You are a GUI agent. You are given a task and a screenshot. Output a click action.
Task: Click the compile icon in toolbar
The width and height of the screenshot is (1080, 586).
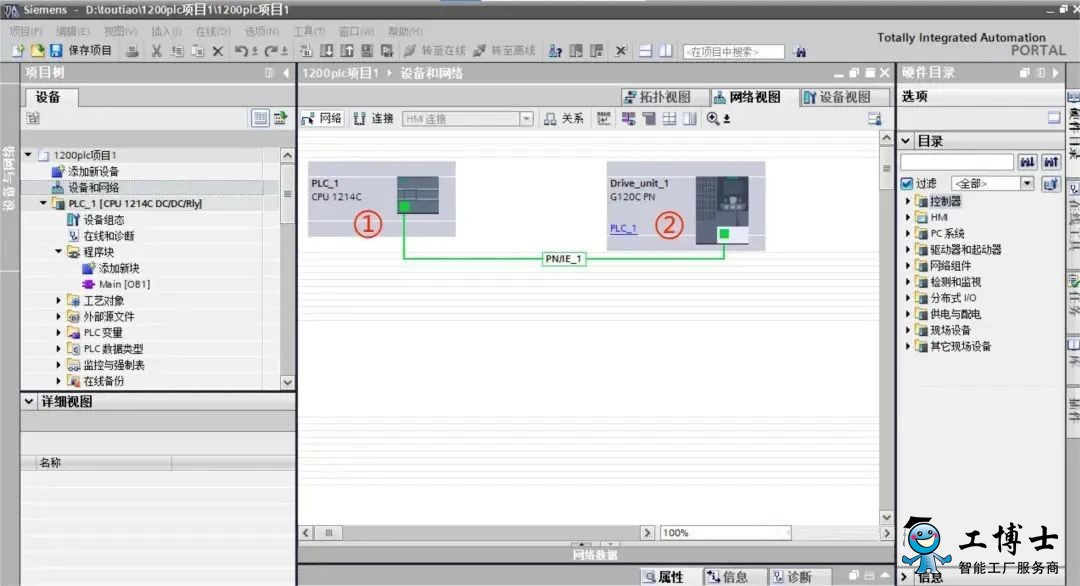[x=307, y=51]
